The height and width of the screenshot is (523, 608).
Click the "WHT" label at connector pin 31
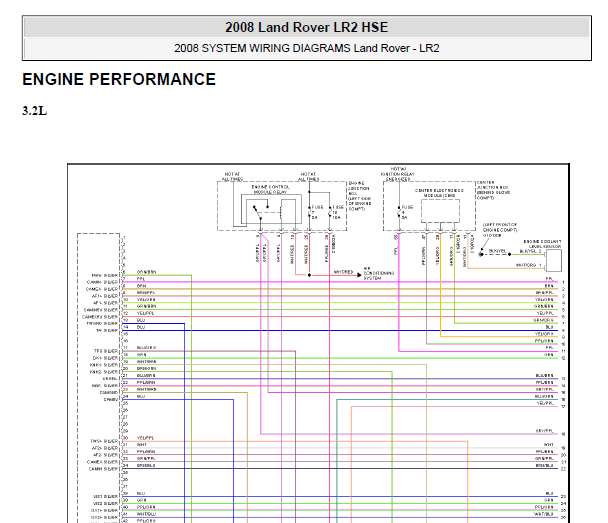[x=142, y=445]
